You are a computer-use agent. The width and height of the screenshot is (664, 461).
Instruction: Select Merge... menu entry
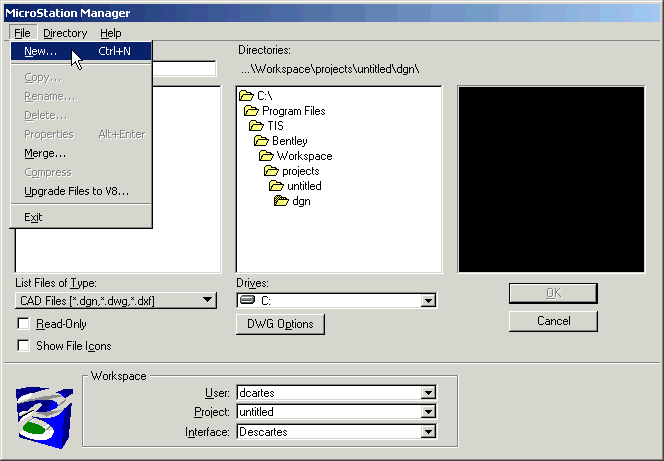tap(81, 153)
